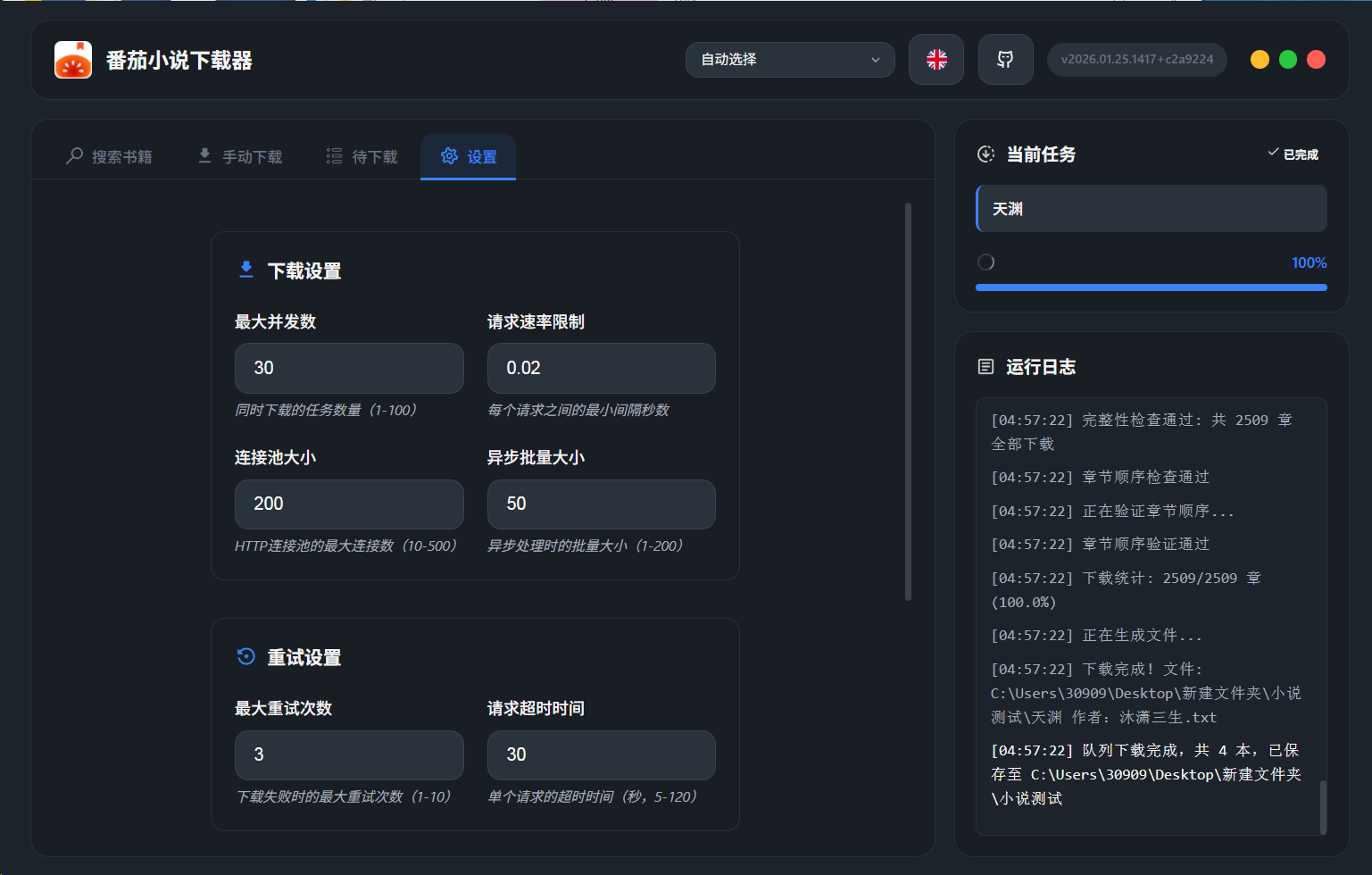Screen dimensions: 1372x875
Task: Click the 100% progress bar
Action: pos(1152,287)
